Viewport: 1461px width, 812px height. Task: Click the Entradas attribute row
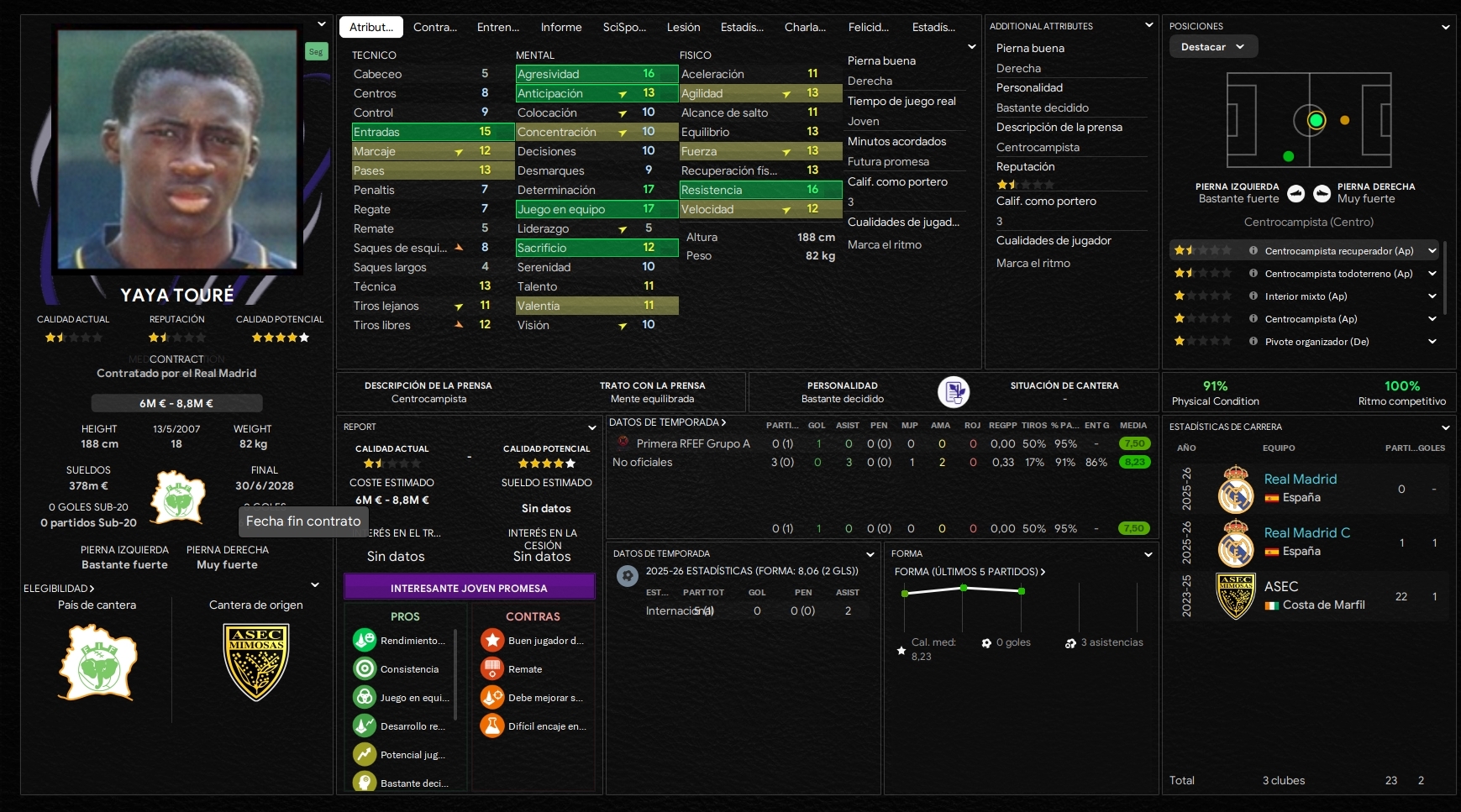tap(434, 132)
